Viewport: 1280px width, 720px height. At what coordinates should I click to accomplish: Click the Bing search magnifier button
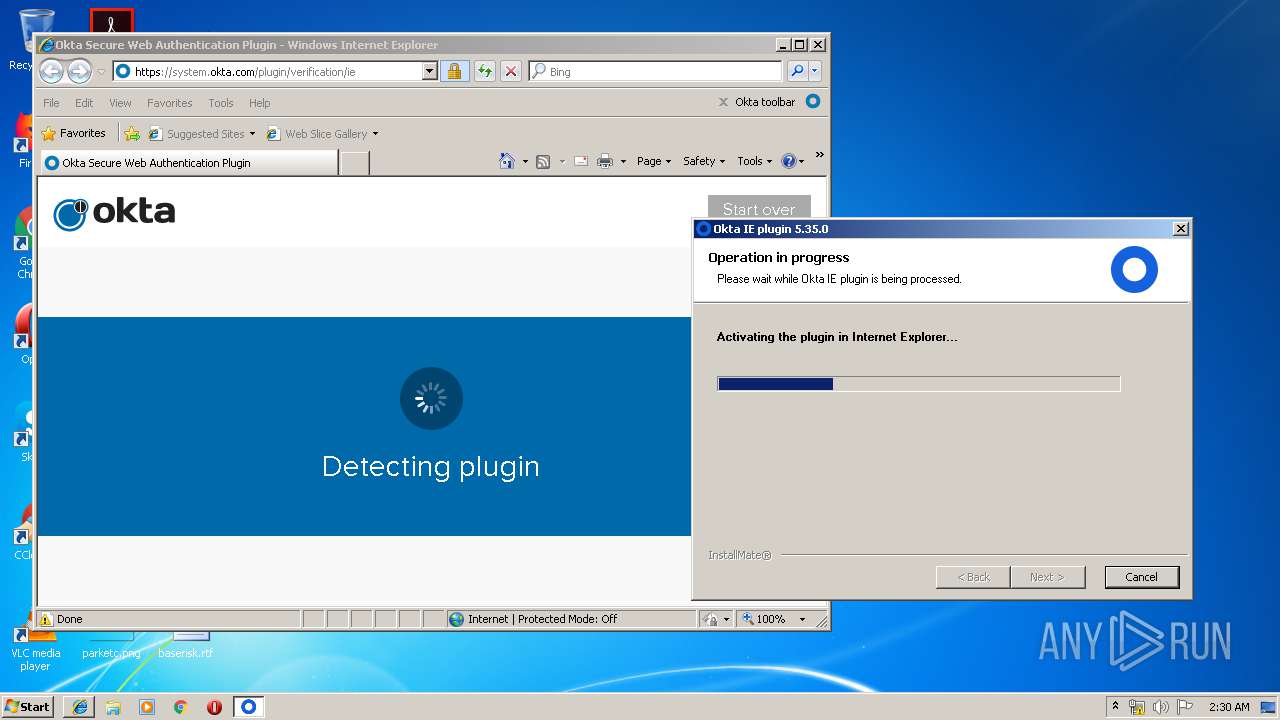pyautogui.click(x=796, y=71)
